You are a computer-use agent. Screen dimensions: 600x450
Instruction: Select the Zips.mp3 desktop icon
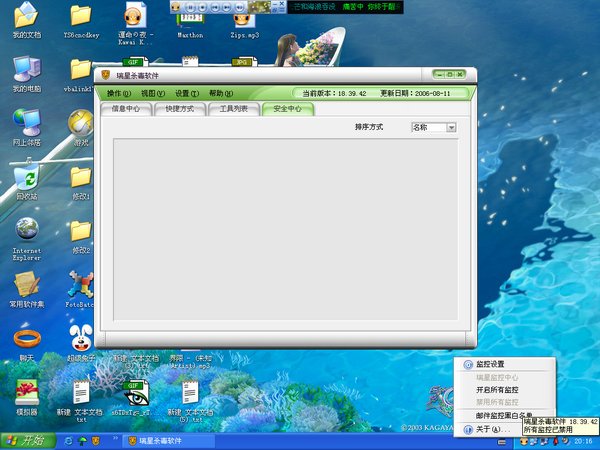coord(245,26)
